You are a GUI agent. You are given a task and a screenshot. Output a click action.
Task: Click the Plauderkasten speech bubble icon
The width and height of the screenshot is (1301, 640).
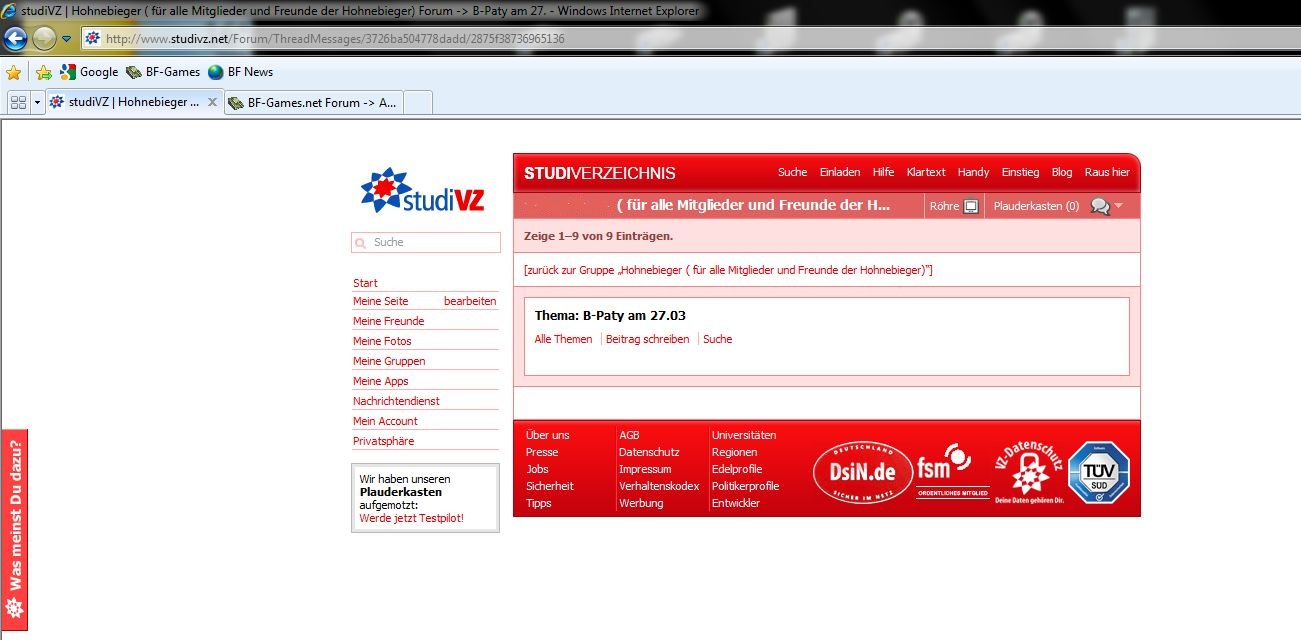coord(1100,206)
